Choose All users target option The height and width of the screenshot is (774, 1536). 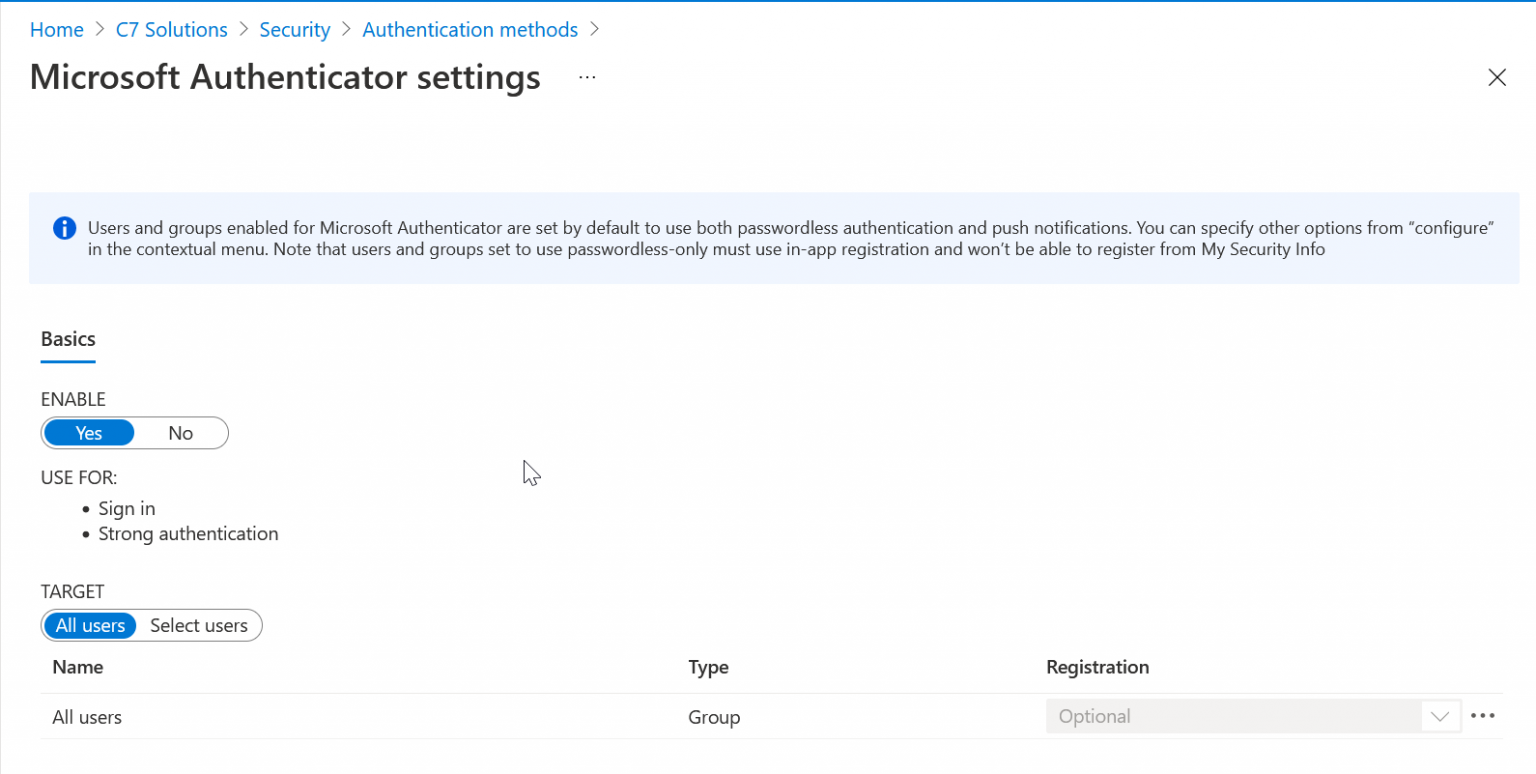90,626
